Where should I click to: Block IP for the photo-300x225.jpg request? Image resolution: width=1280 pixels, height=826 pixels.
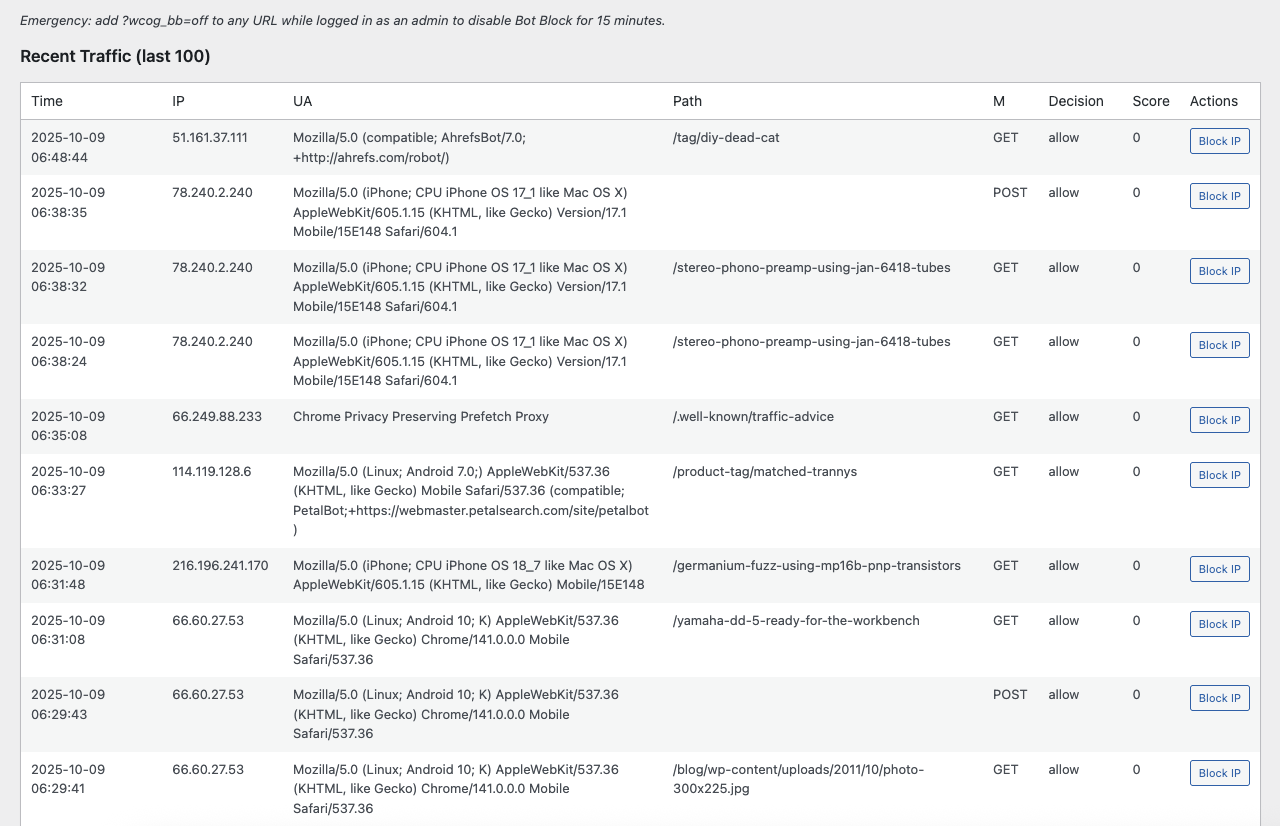1219,773
